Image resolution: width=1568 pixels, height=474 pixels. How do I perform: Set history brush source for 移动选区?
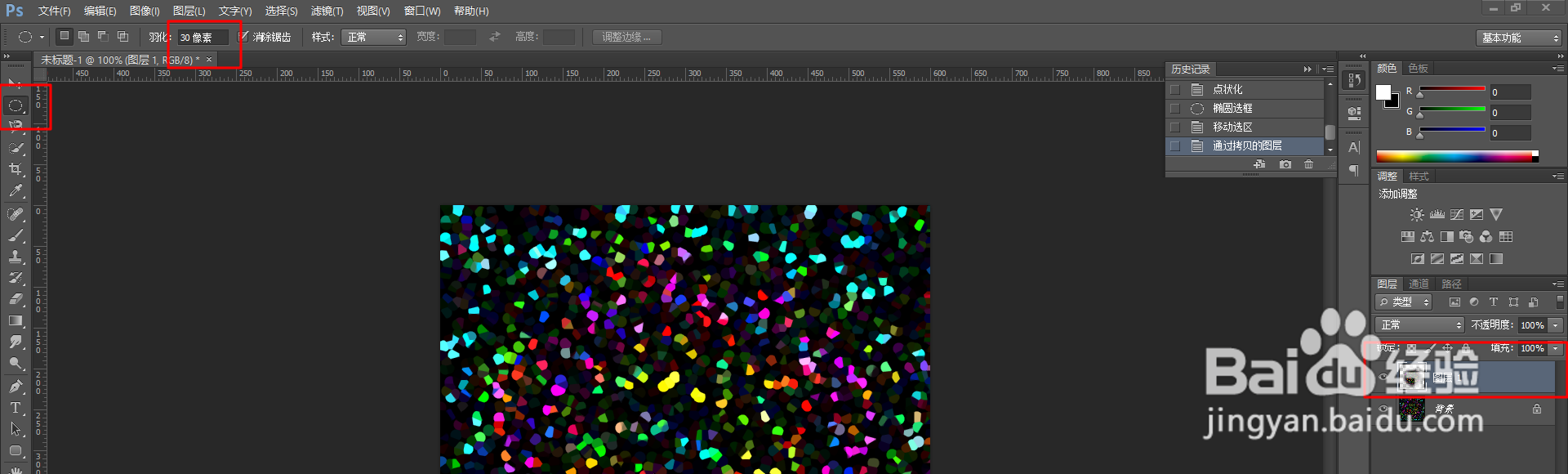click(x=1175, y=127)
